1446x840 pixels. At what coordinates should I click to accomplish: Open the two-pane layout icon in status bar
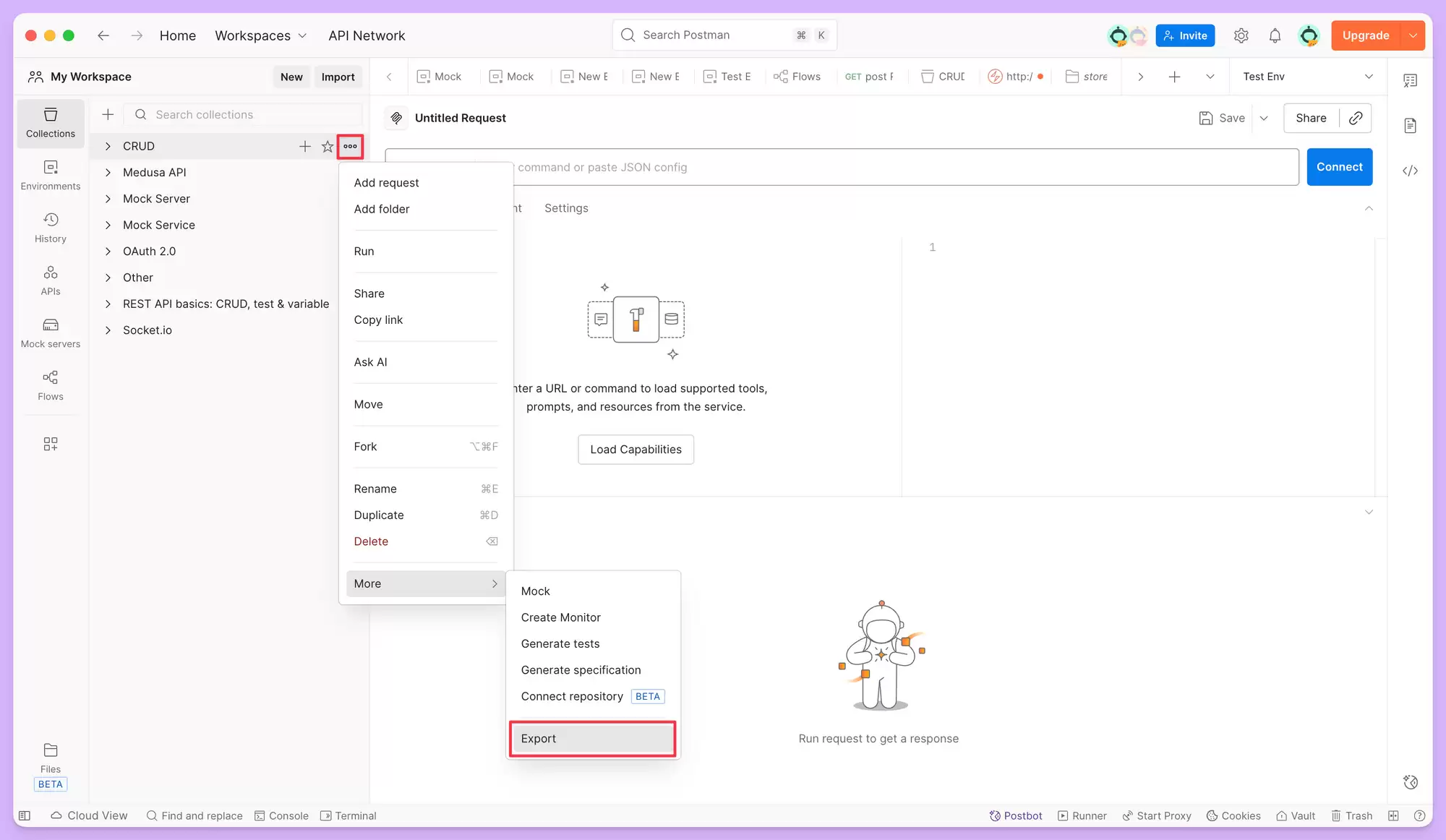click(x=1394, y=815)
